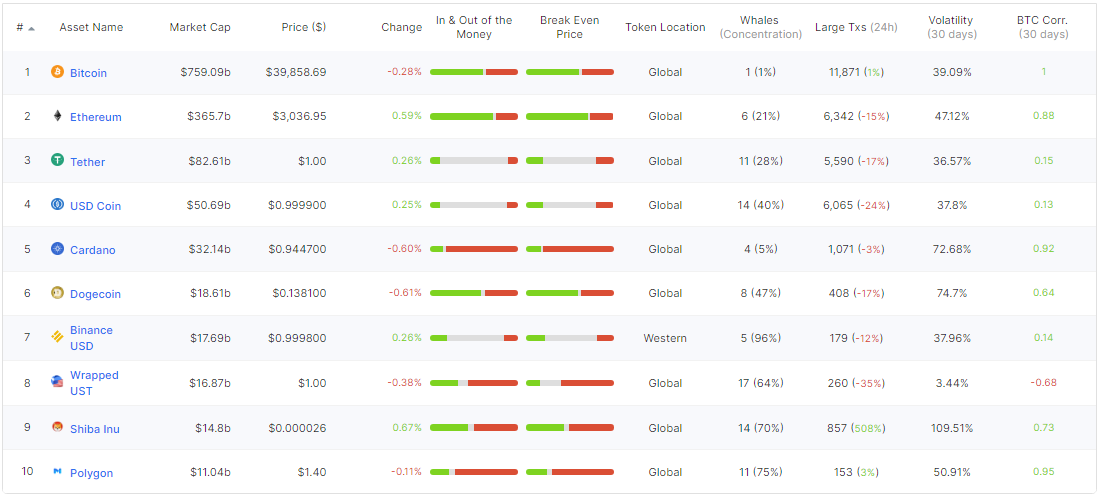Image resolution: width=1100 pixels, height=496 pixels.
Task: Click Wrapped UST's Break Even Price bar
Action: pos(570,383)
